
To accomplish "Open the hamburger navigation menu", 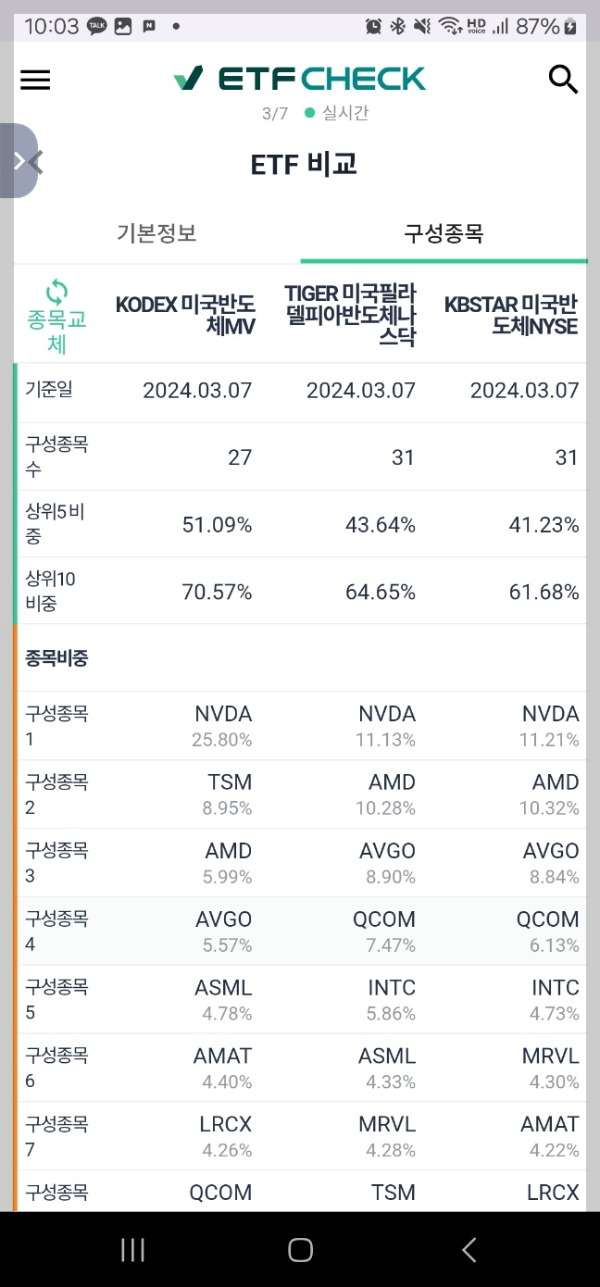I will [x=35, y=80].
